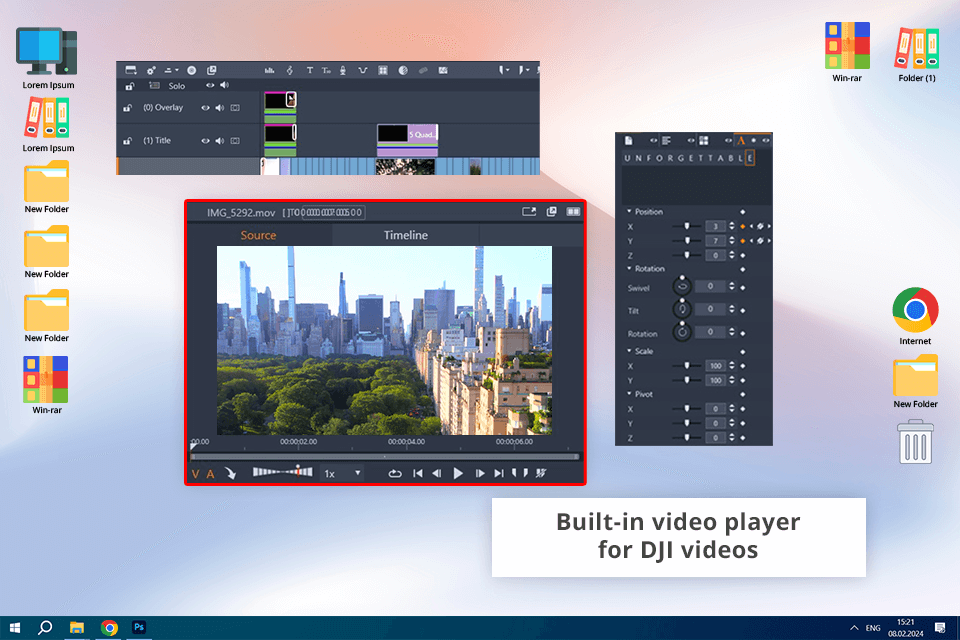Open the audio mixer bars icon
960x640 pixels.
click(x=269, y=70)
